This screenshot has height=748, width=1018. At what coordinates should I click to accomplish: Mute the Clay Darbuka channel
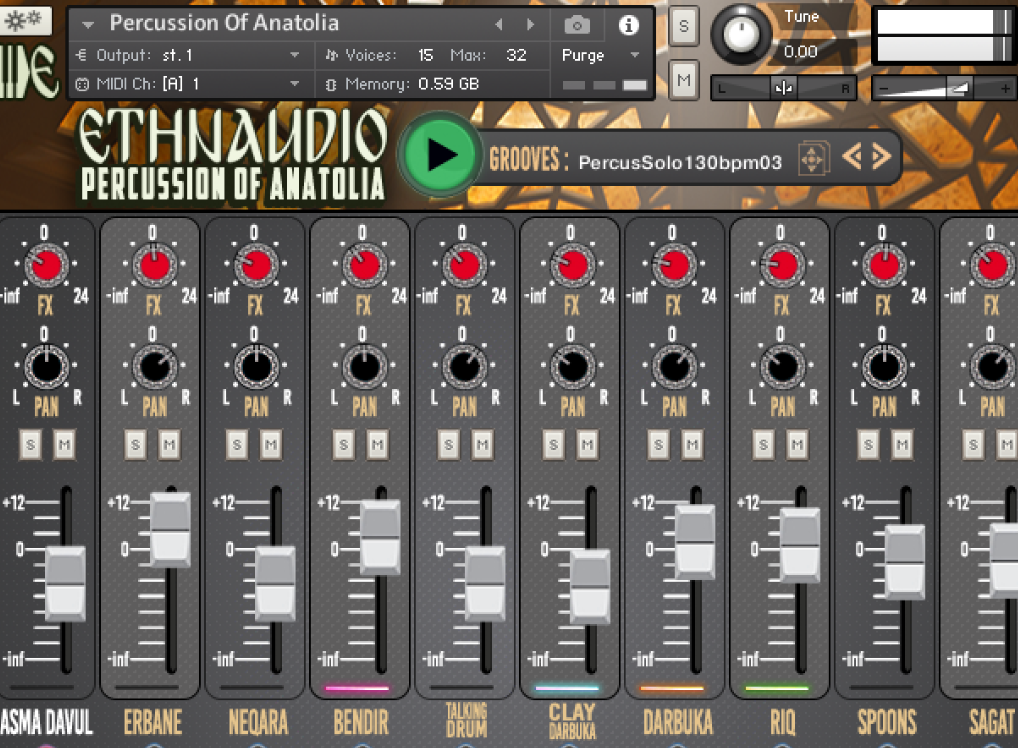pos(587,445)
